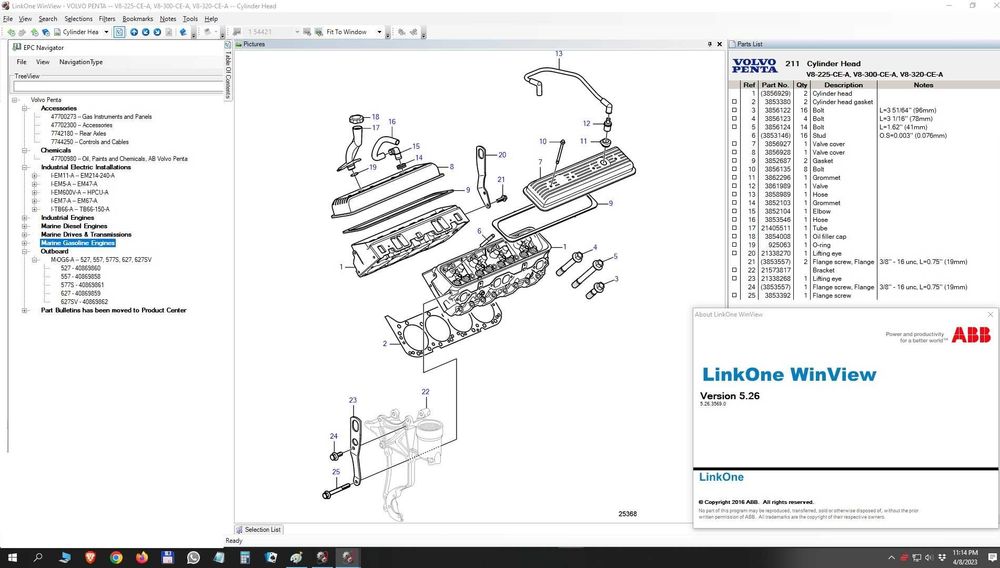Close the About LinkOne WinView dialog

coord(990,314)
